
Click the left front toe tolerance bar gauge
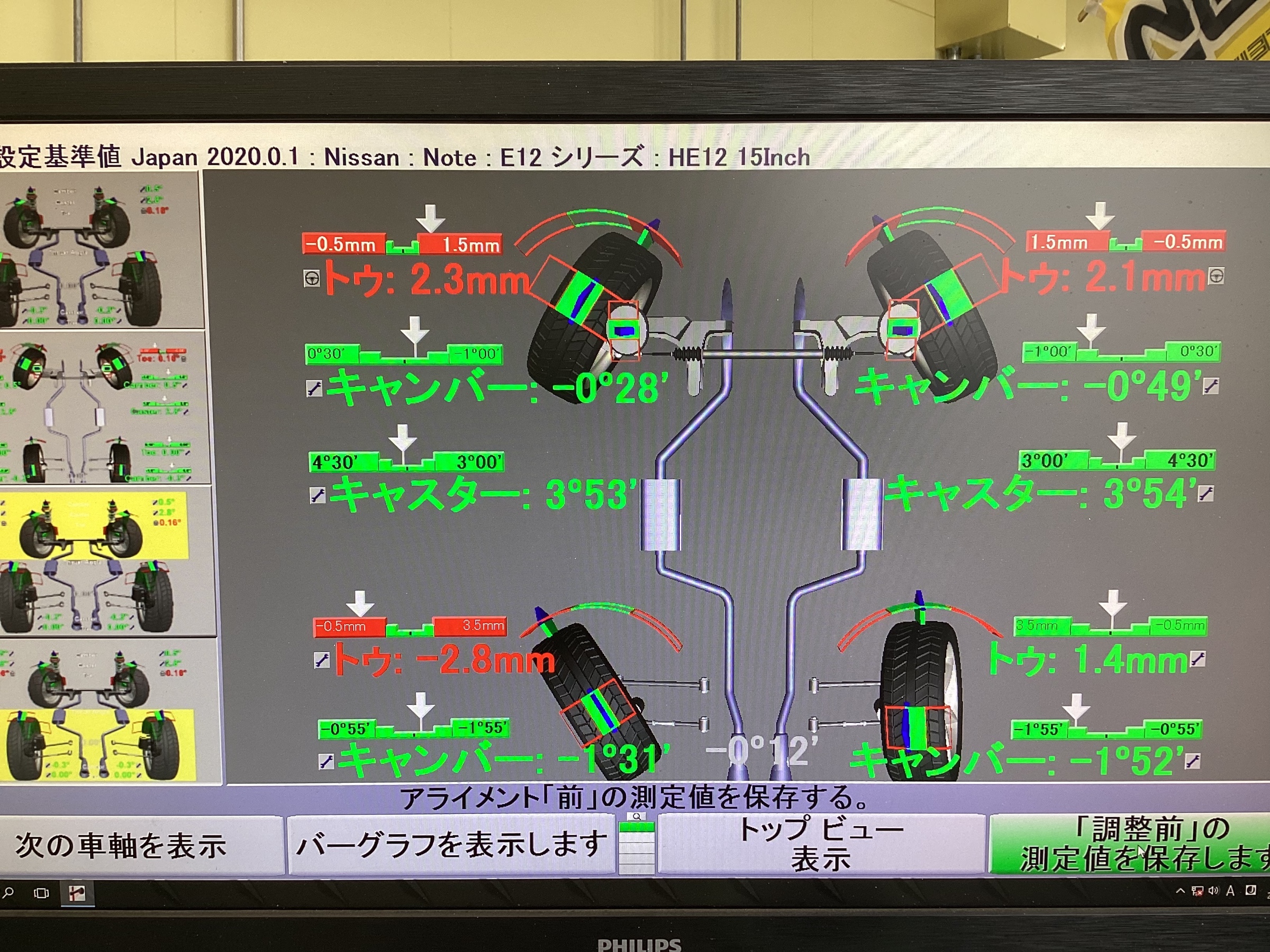402,244
